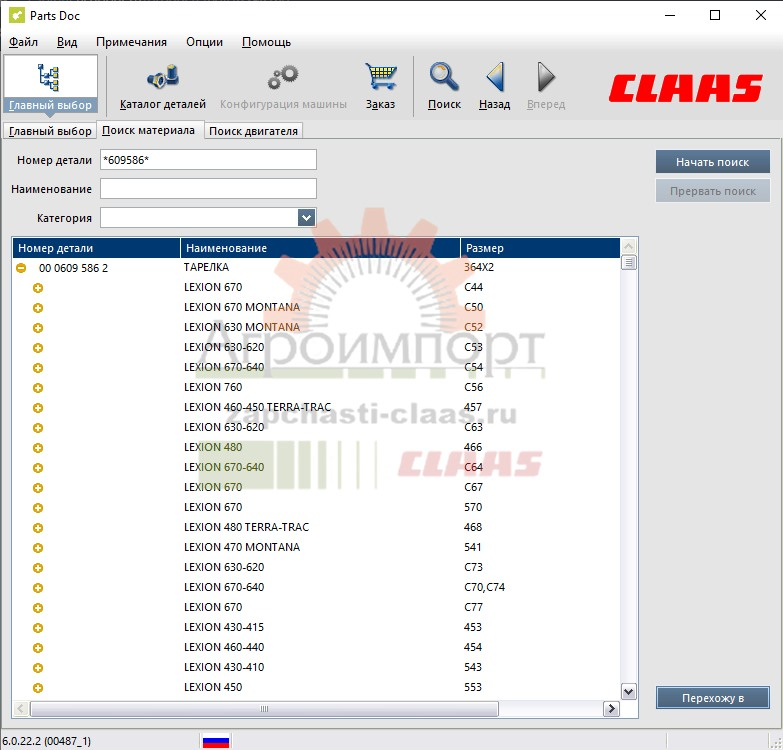783x750 pixels.
Task: Expand the LEXION 470 MONTANA row
Action: (x=38, y=548)
